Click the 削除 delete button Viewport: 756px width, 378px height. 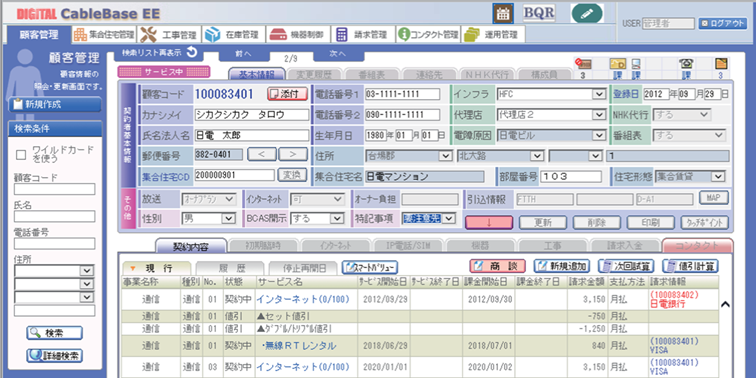(x=597, y=222)
